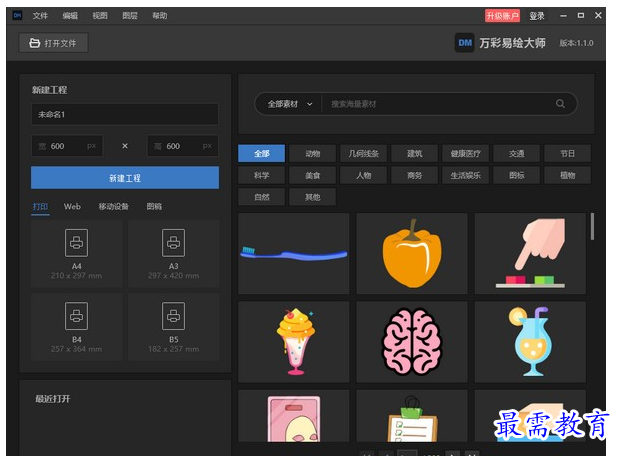The height and width of the screenshot is (456, 618).
Task: Click the 升级账户 upgrade button
Action: tap(502, 16)
